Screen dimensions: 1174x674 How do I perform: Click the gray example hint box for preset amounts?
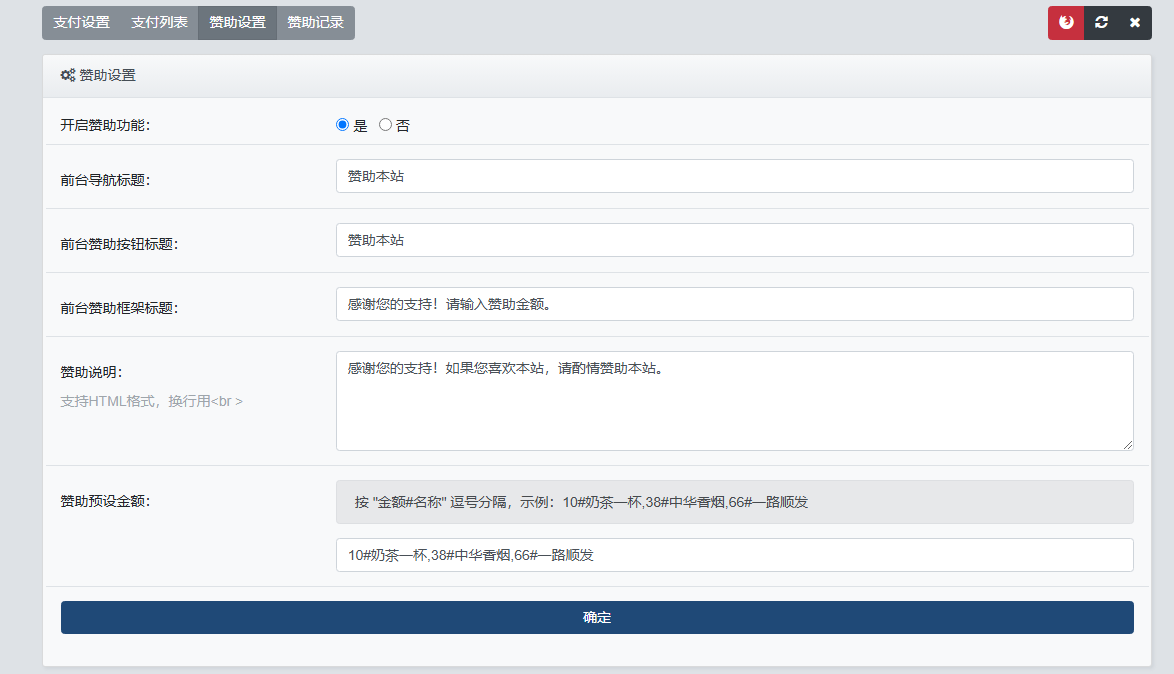(734, 502)
